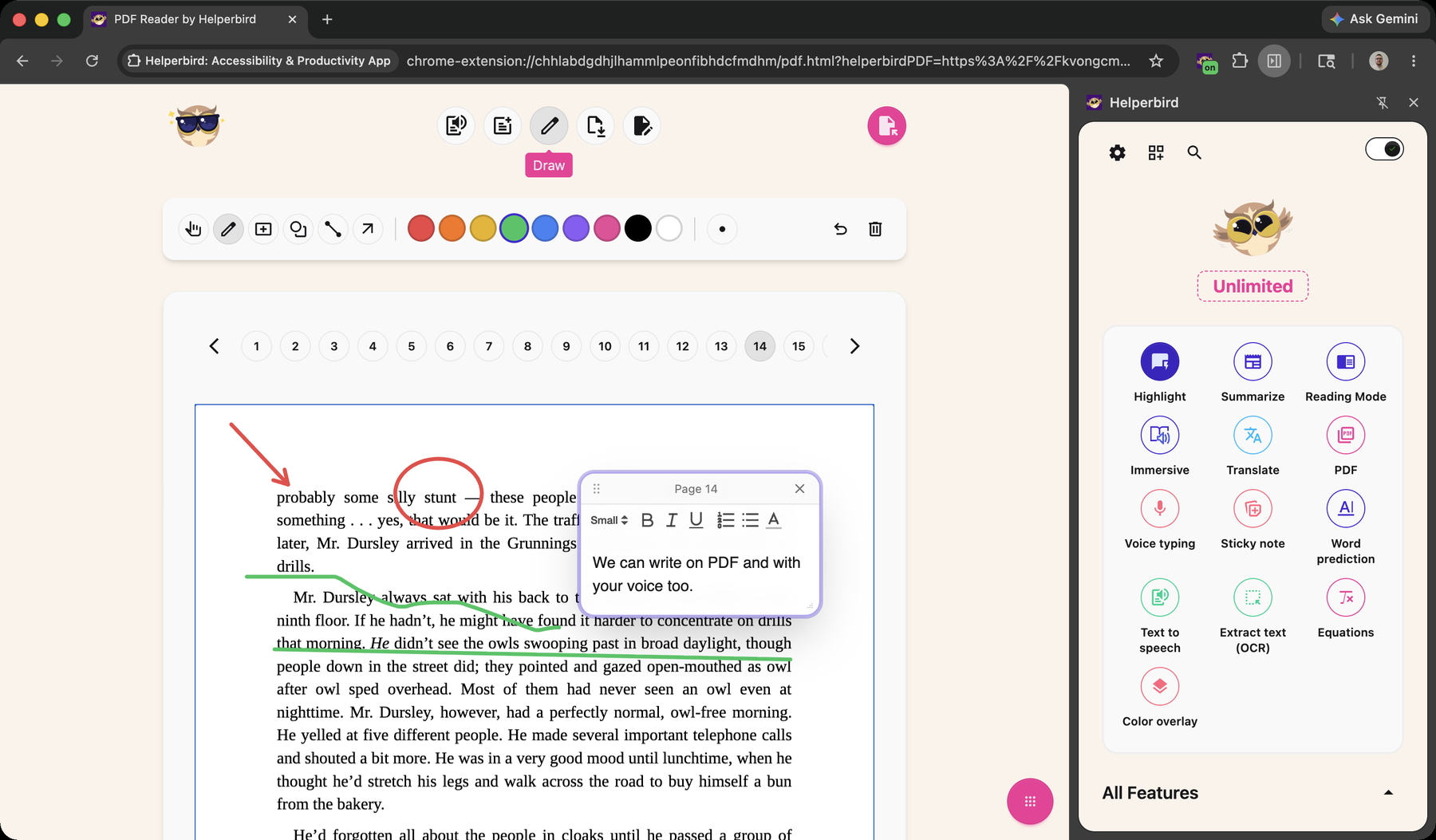Click the edit document icon
The image size is (1436, 840).
[x=642, y=125]
